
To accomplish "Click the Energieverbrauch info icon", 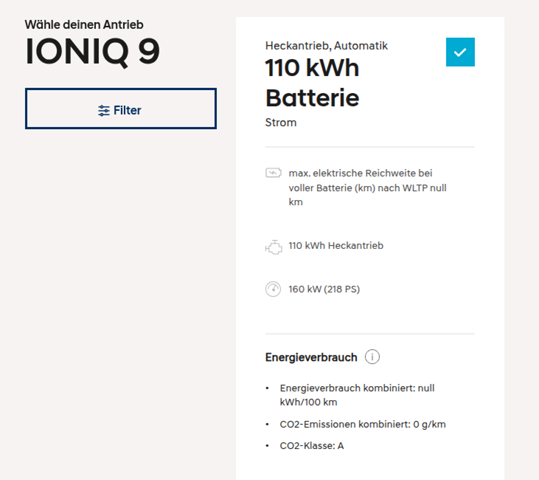I will 372,357.
